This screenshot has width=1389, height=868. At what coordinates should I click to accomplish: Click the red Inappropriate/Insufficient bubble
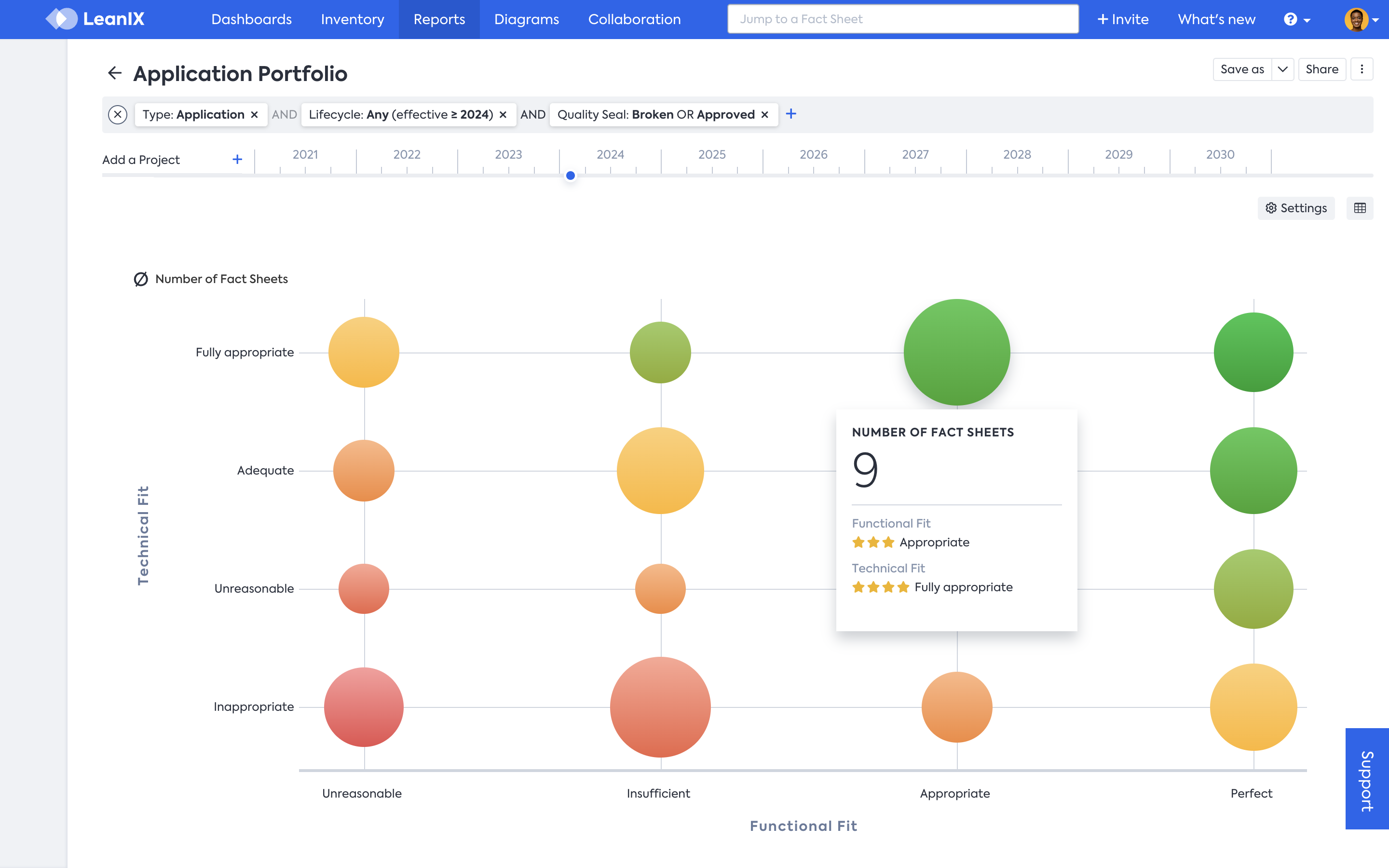(x=660, y=706)
